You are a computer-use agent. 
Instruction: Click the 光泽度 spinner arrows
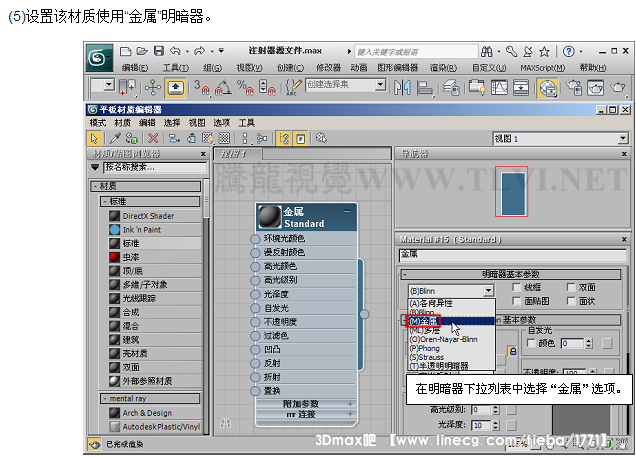pos(495,425)
